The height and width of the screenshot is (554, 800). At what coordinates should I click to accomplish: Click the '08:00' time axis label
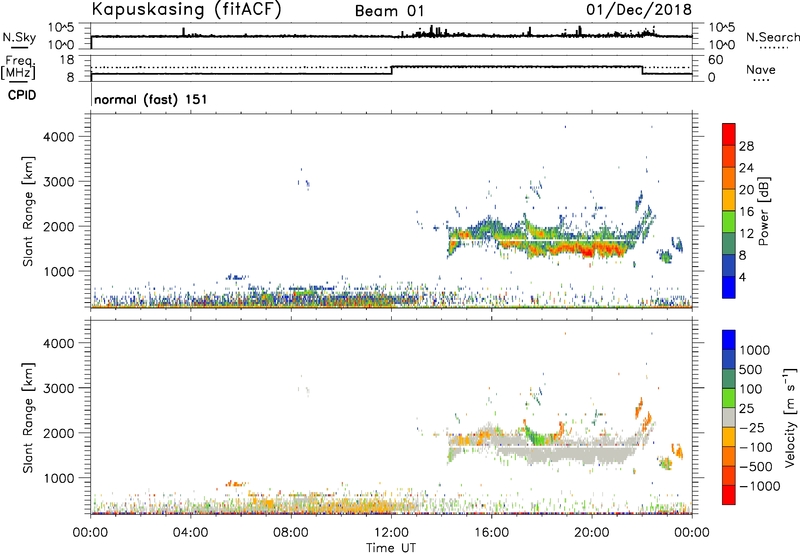pyautogui.click(x=291, y=533)
